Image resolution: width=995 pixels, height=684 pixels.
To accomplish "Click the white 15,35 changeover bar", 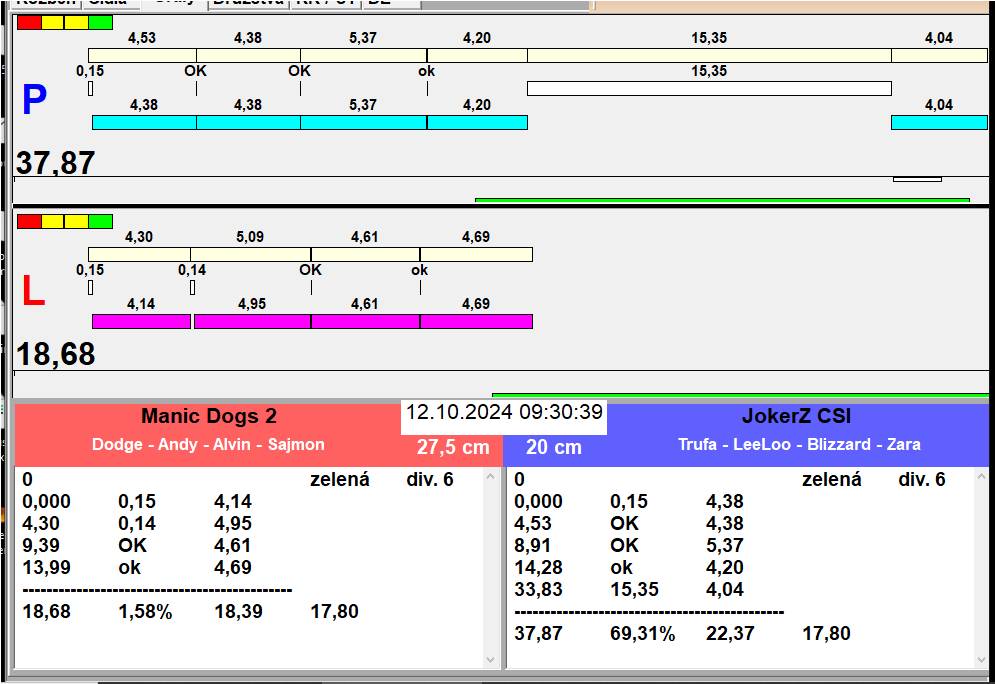I will click(x=708, y=88).
